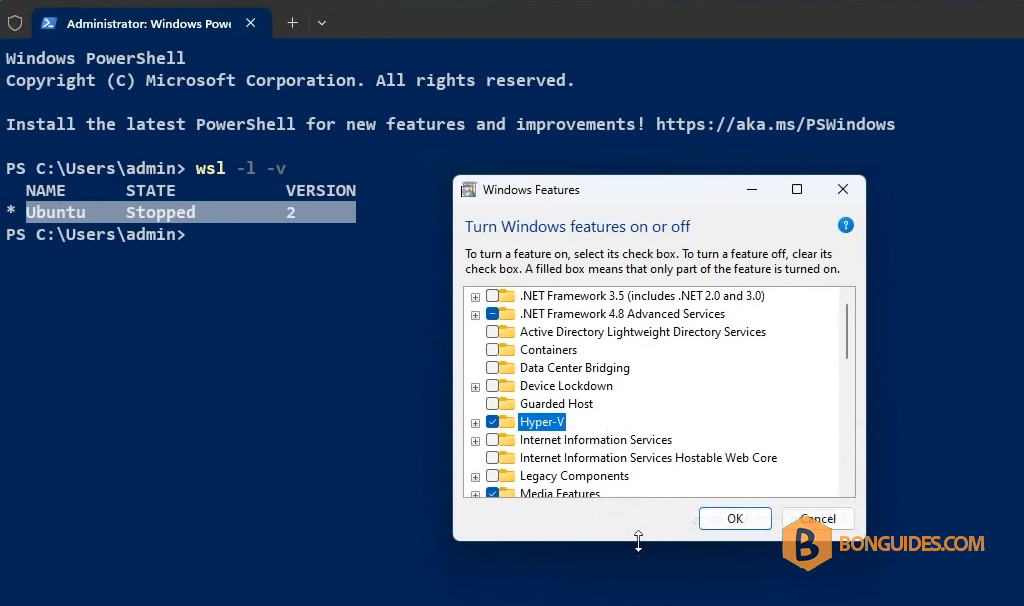Check the Legacy Components checkbox
This screenshot has height=606, width=1024.
point(492,475)
